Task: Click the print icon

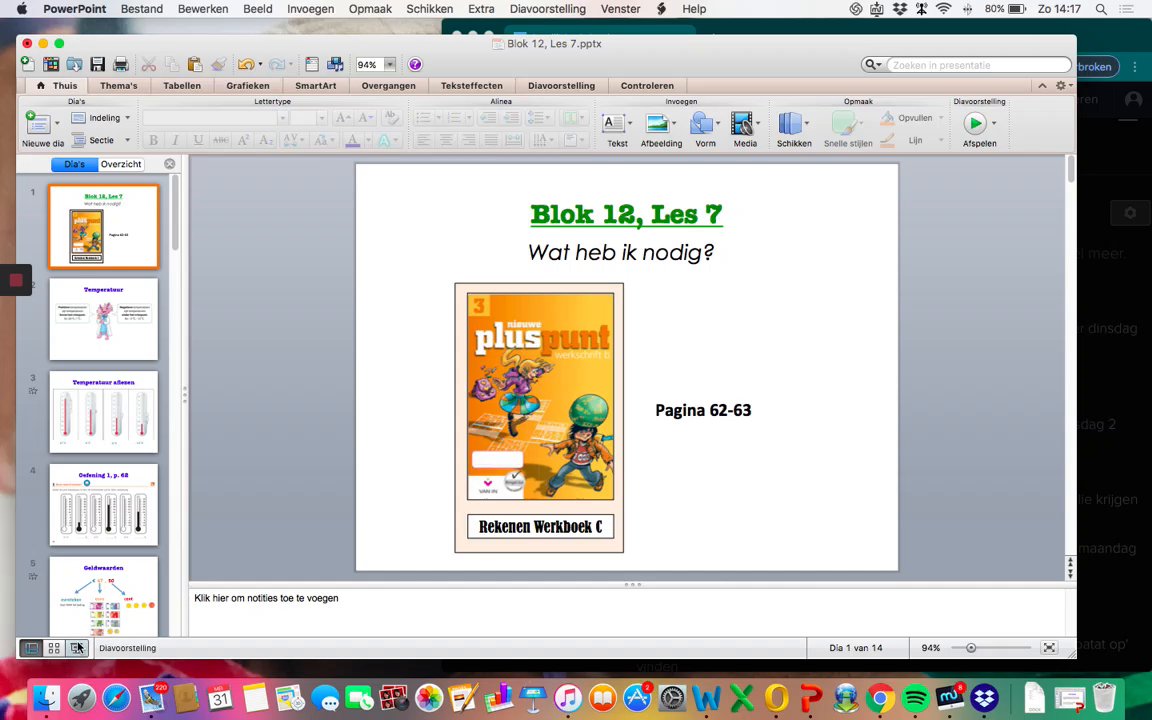Action: coord(120,64)
